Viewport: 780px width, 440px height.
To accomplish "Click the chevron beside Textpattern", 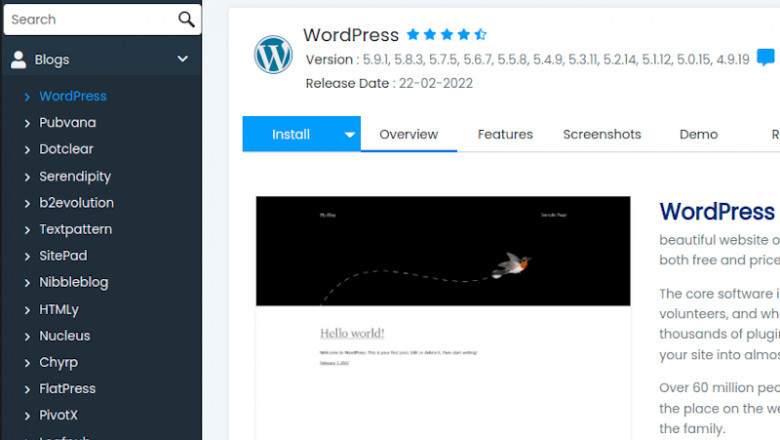I will (x=27, y=230).
